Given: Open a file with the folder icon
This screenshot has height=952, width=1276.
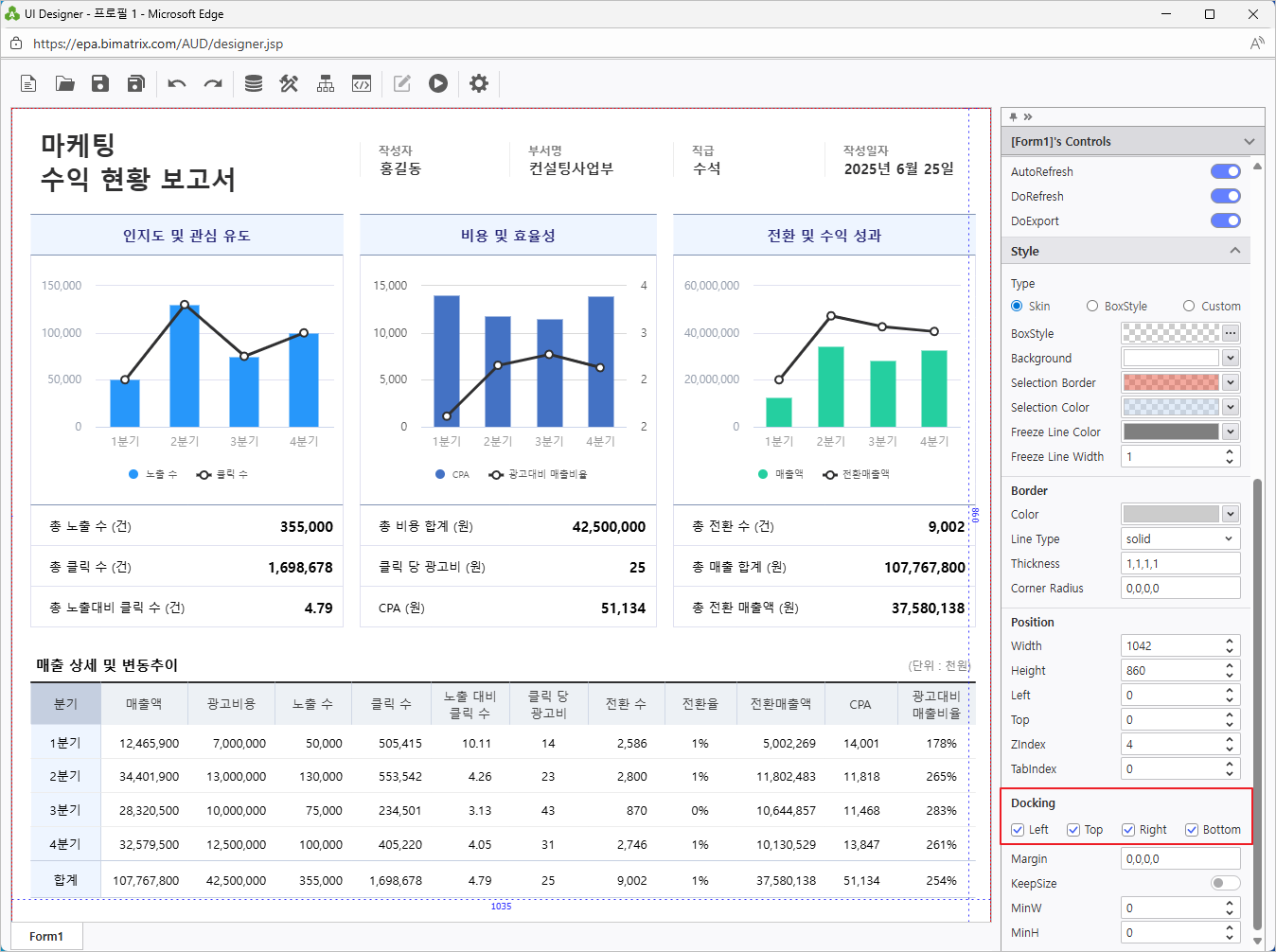Looking at the screenshot, I should click(64, 83).
